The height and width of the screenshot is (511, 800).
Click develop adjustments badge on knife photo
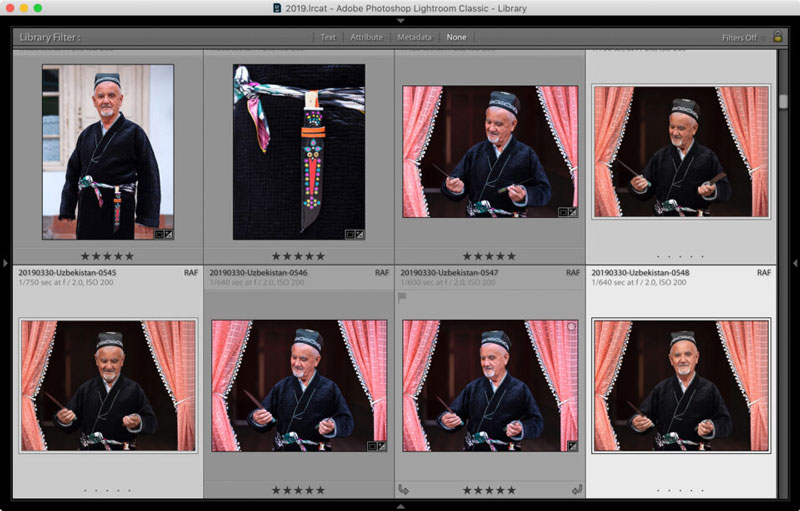(360, 234)
